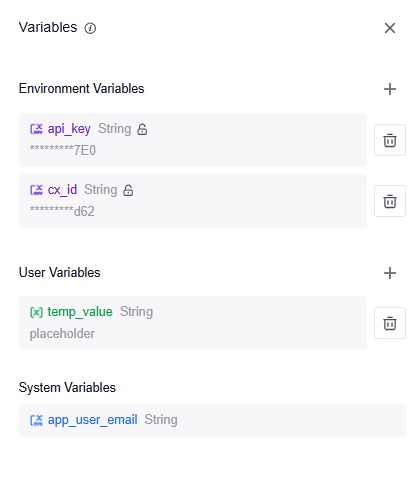Delete the temp_value variable
The image size is (420, 489).
(390, 323)
